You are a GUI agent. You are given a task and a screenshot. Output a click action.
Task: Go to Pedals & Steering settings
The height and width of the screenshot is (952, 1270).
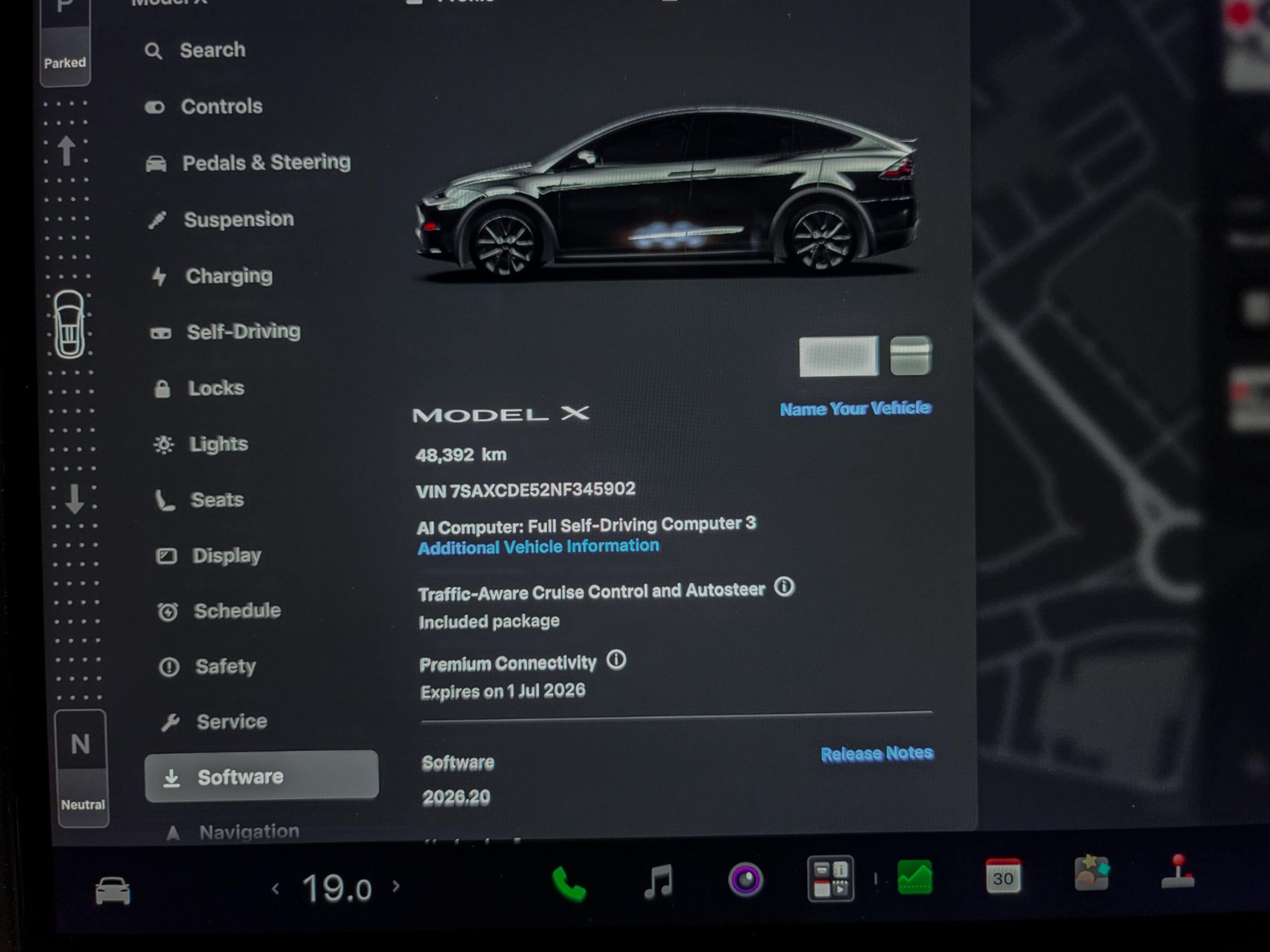pos(247,163)
